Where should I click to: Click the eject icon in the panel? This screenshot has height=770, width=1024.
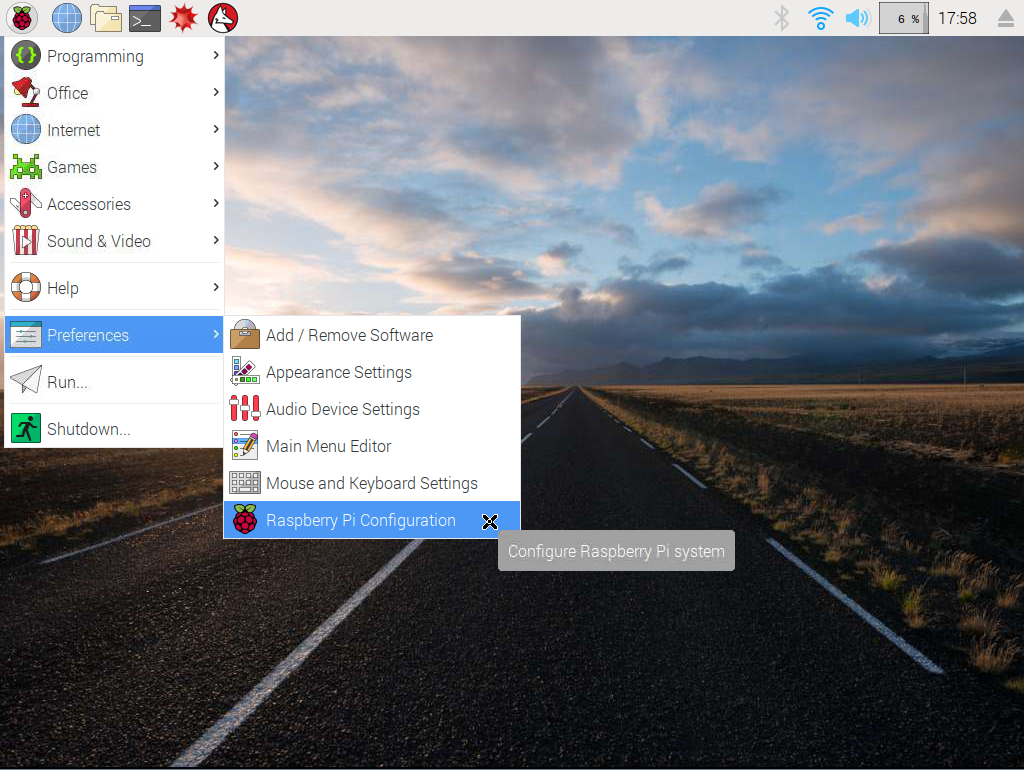tap(1005, 18)
